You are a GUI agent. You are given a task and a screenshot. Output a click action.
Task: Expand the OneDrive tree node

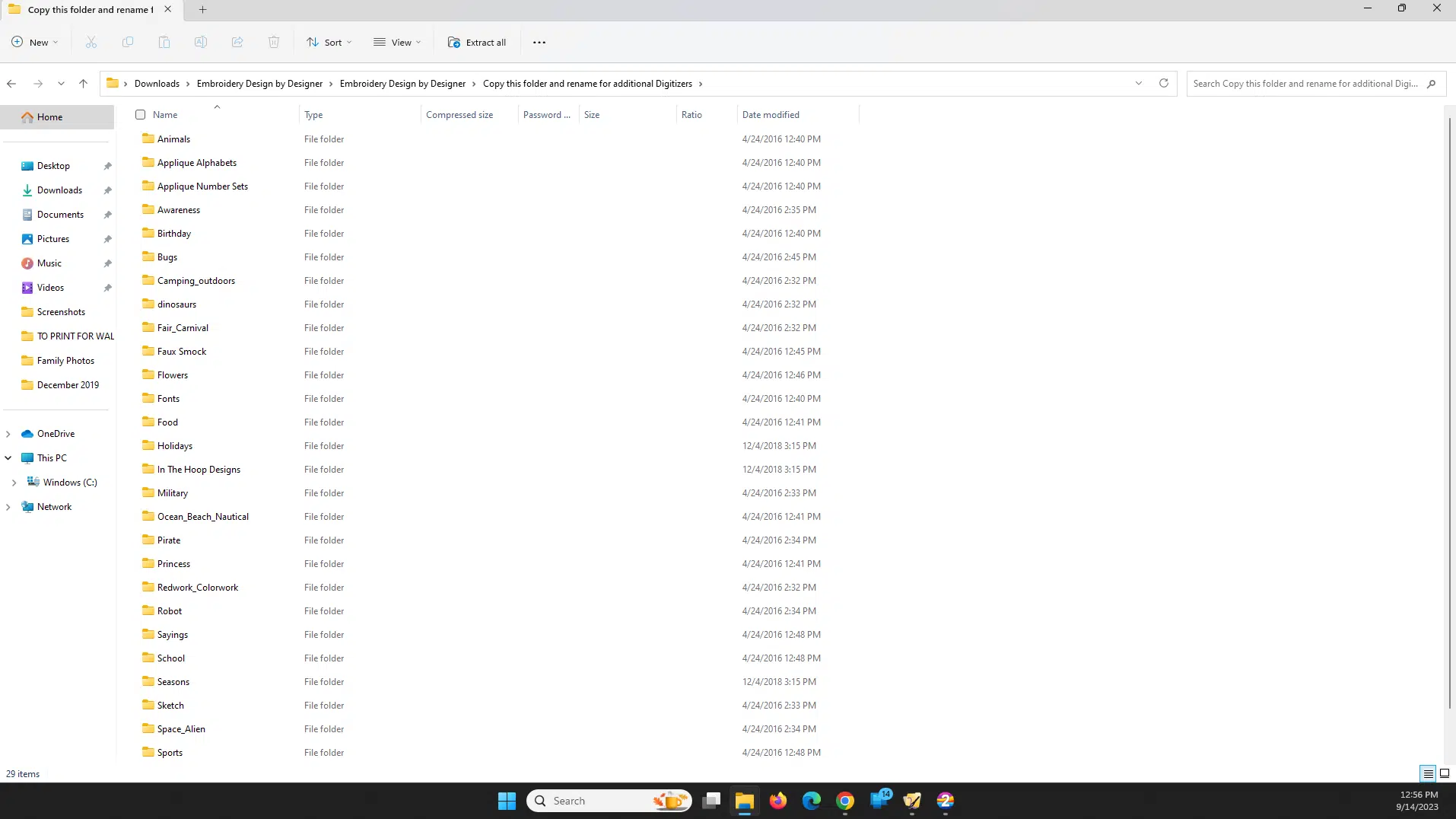pos(8,434)
